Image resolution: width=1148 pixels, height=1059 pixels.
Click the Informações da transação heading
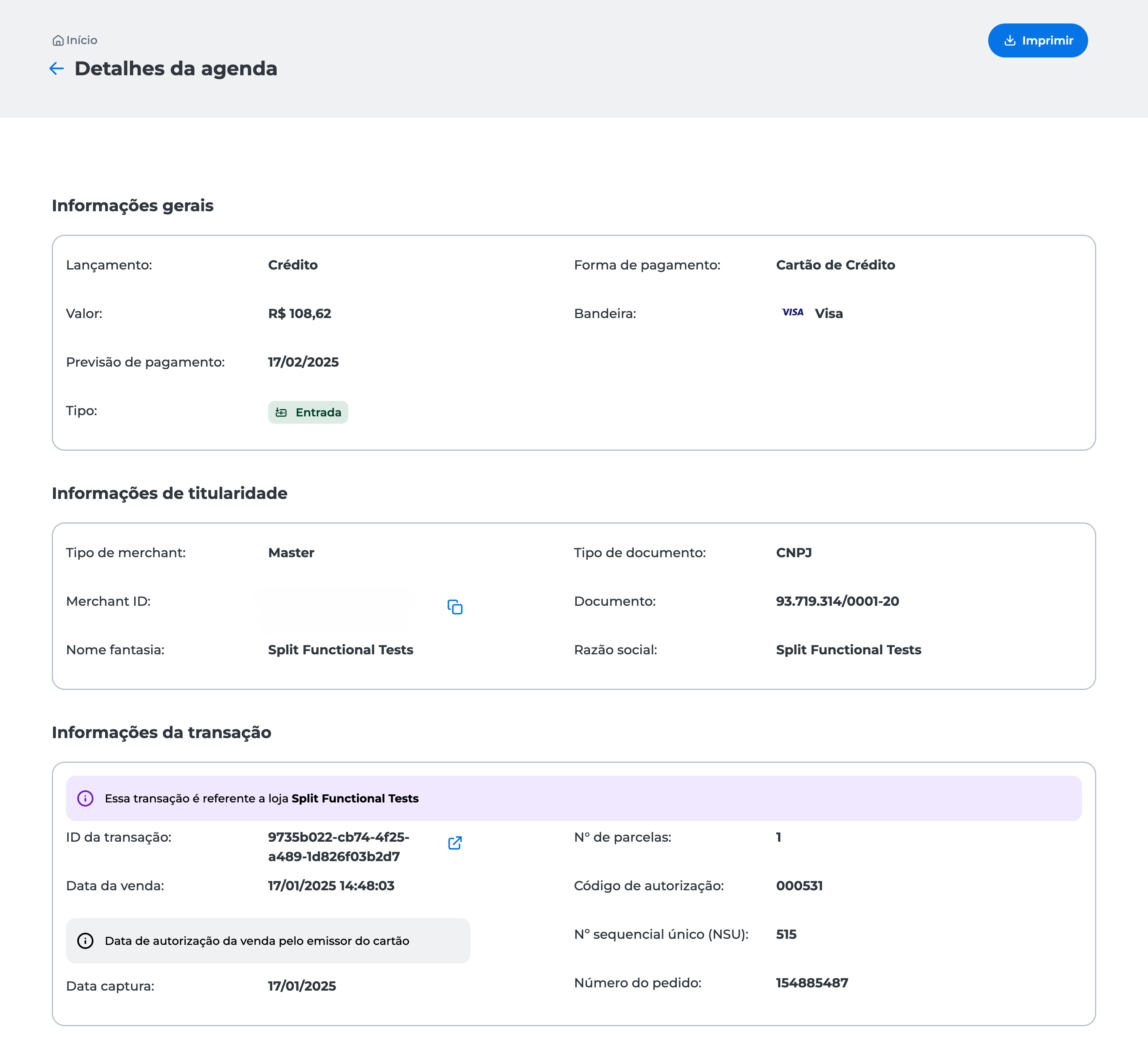click(161, 732)
